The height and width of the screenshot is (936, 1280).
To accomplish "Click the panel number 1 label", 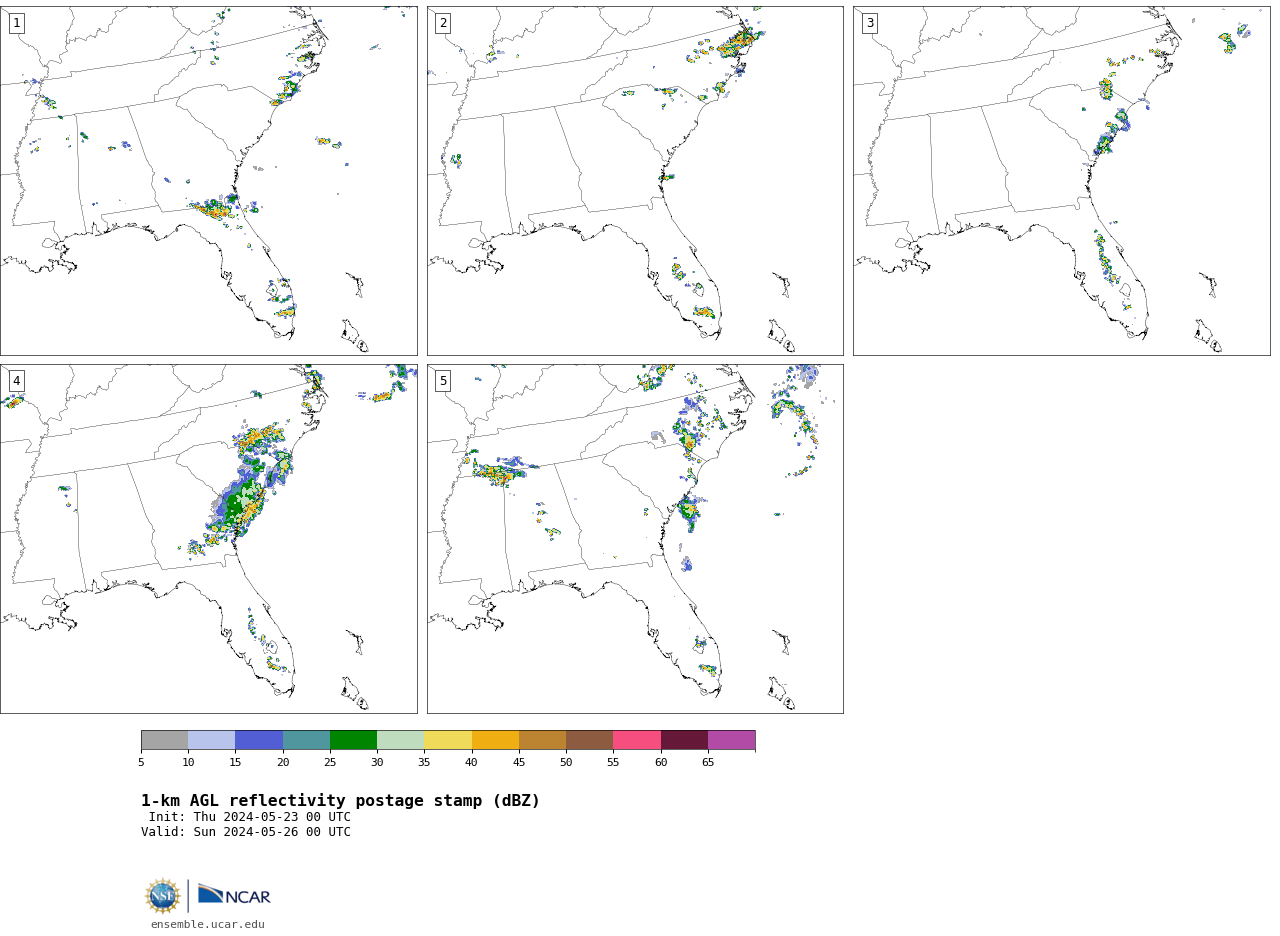I will [16, 23].
